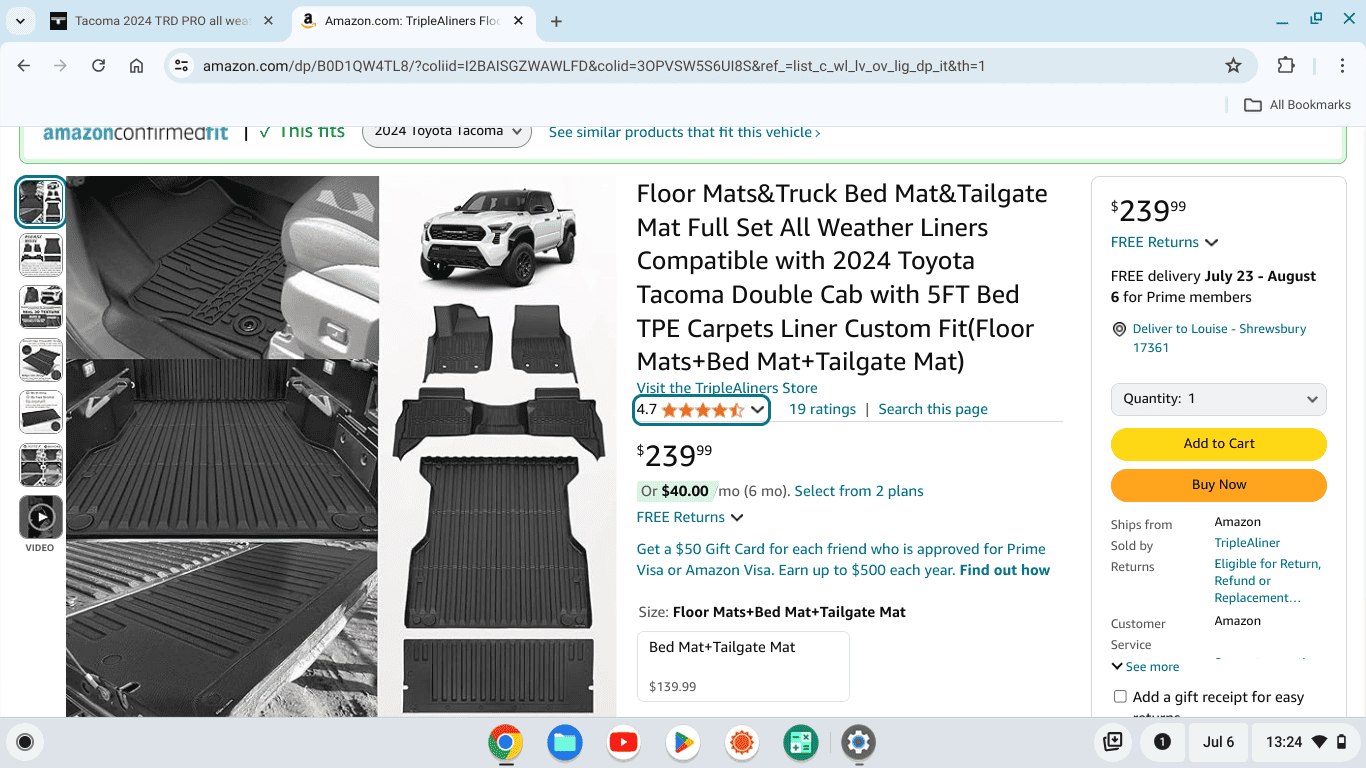Click Deliver to Louise - Shrewsbury 17361

pyautogui.click(x=1219, y=338)
